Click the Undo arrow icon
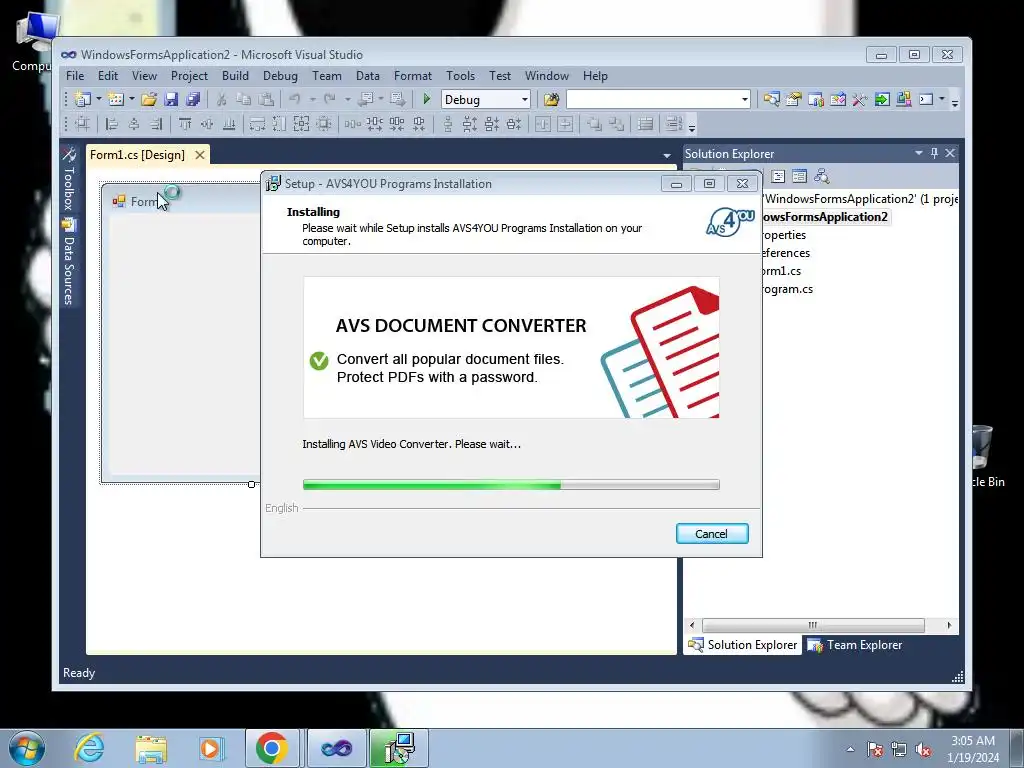 coord(295,99)
